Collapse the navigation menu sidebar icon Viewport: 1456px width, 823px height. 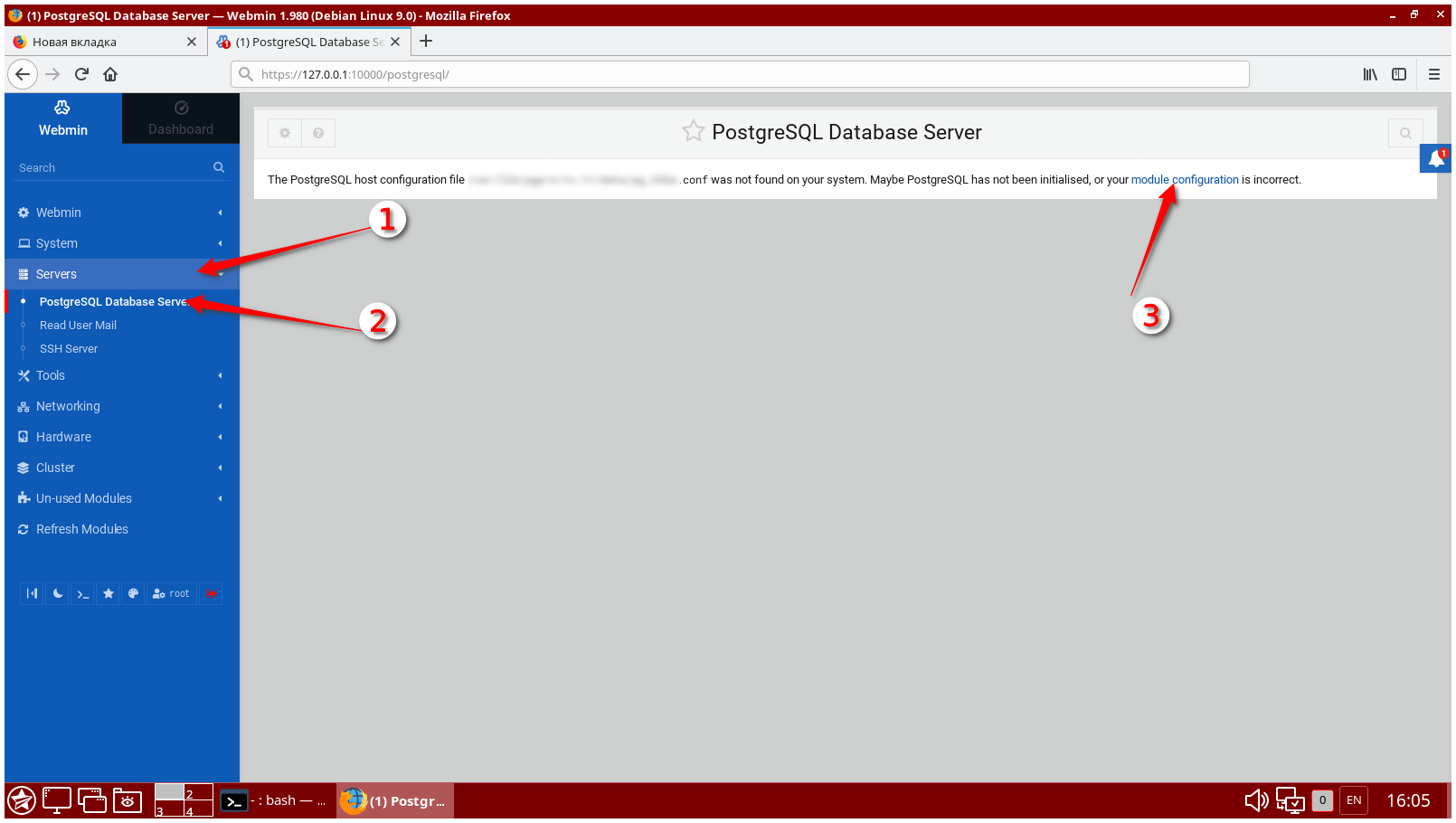click(32, 593)
